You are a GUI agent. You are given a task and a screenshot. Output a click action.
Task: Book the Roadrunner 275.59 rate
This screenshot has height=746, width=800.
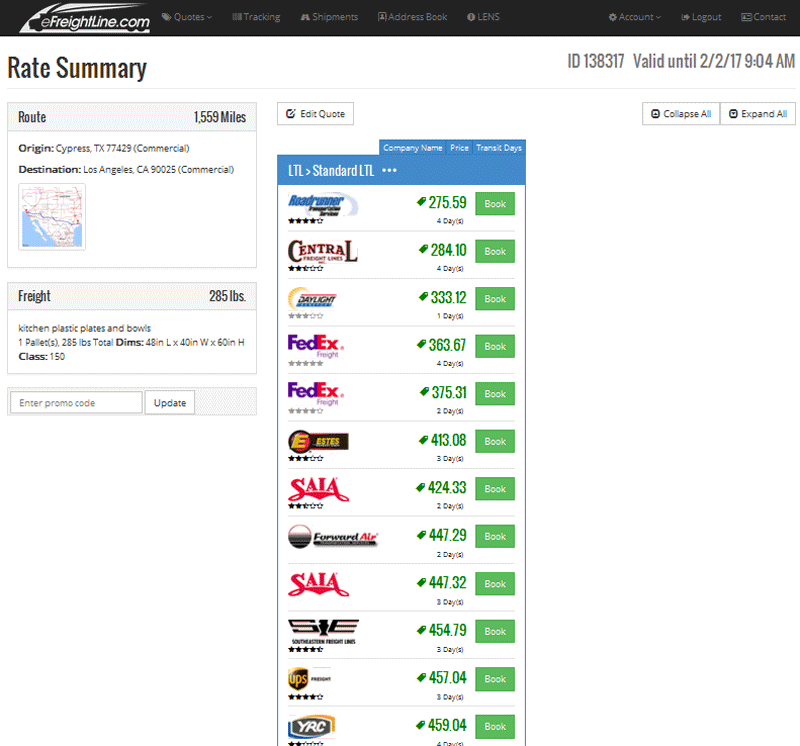click(x=495, y=204)
